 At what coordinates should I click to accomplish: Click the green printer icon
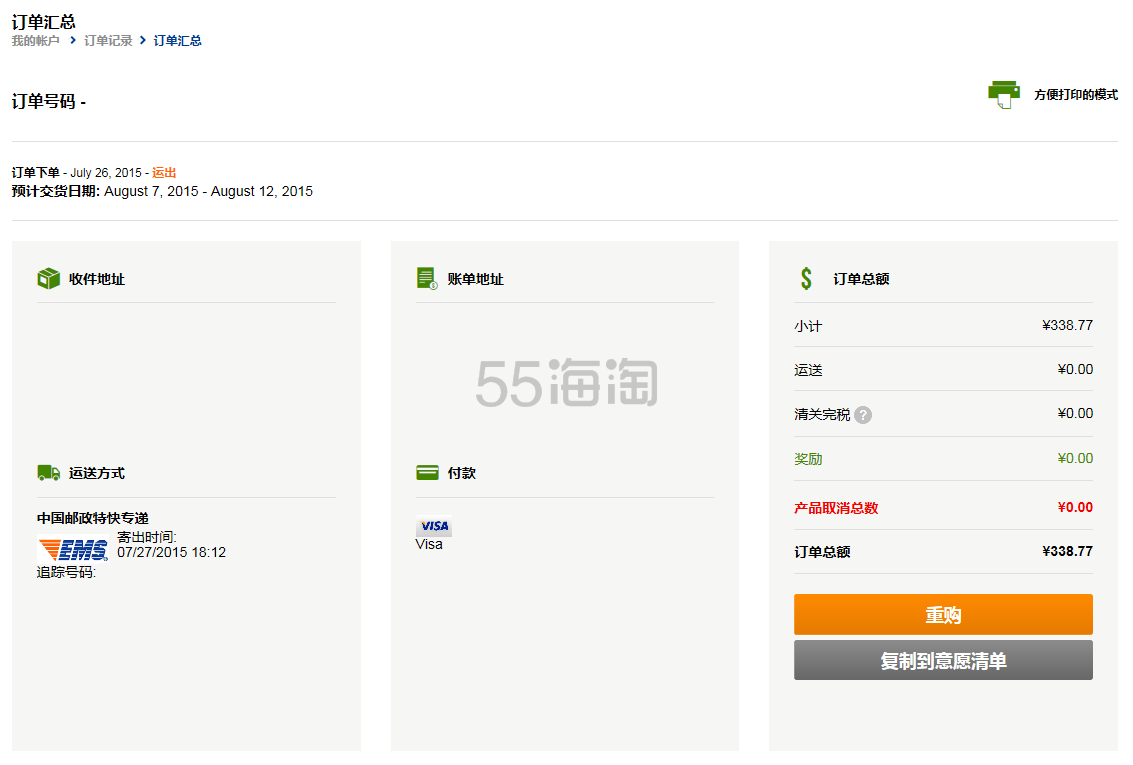coord(1004,94)
